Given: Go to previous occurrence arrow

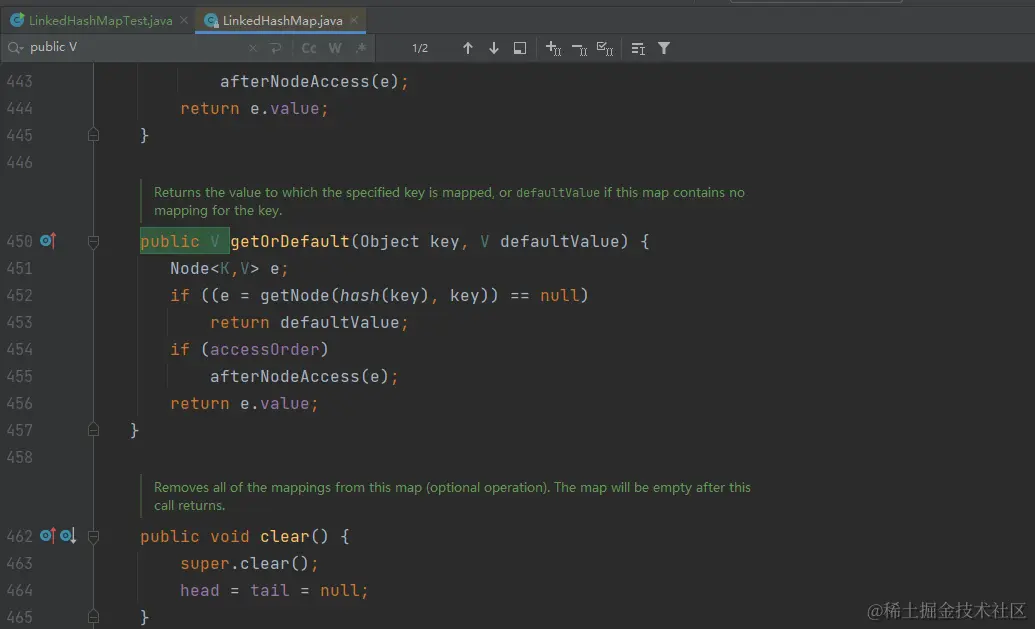Looking at the screenshot, I should tap(467, 48).
